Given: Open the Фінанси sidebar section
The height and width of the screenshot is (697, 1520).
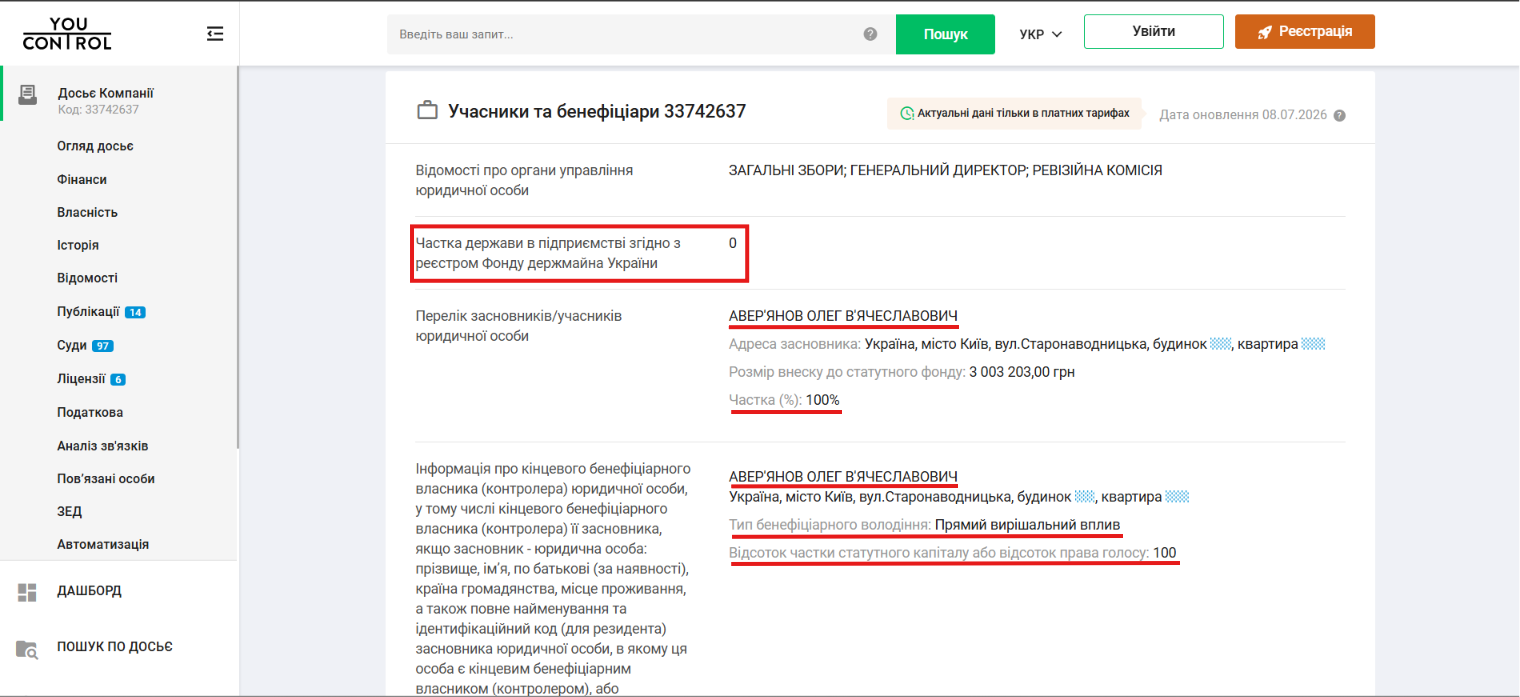Looking at the screenshot, I should [82, 180].
